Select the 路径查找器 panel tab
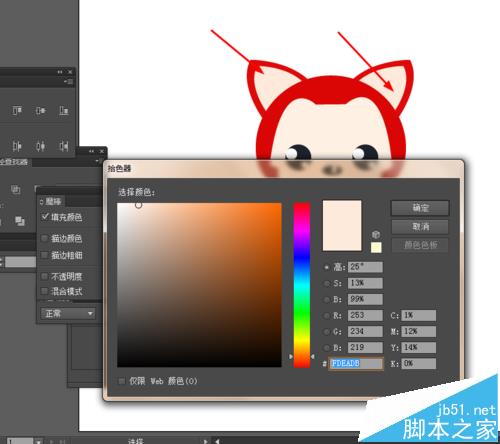 tap(14, 162)
